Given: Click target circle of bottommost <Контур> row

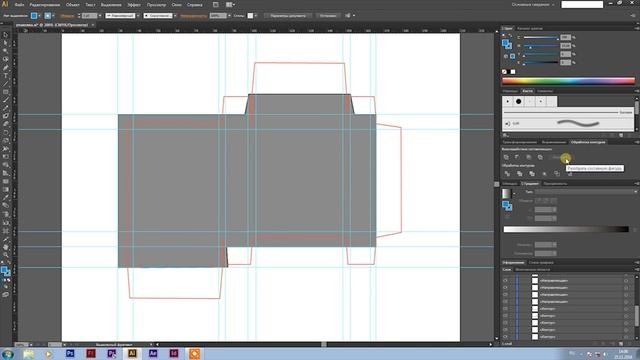Looking at the screenshot, I should [x=626, y=337].
